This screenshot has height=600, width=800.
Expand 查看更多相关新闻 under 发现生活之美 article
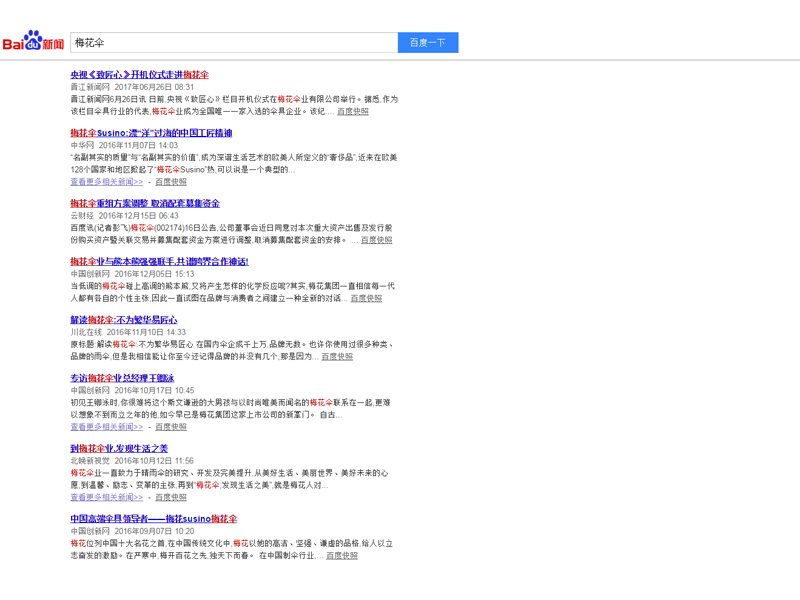[107, 497]
